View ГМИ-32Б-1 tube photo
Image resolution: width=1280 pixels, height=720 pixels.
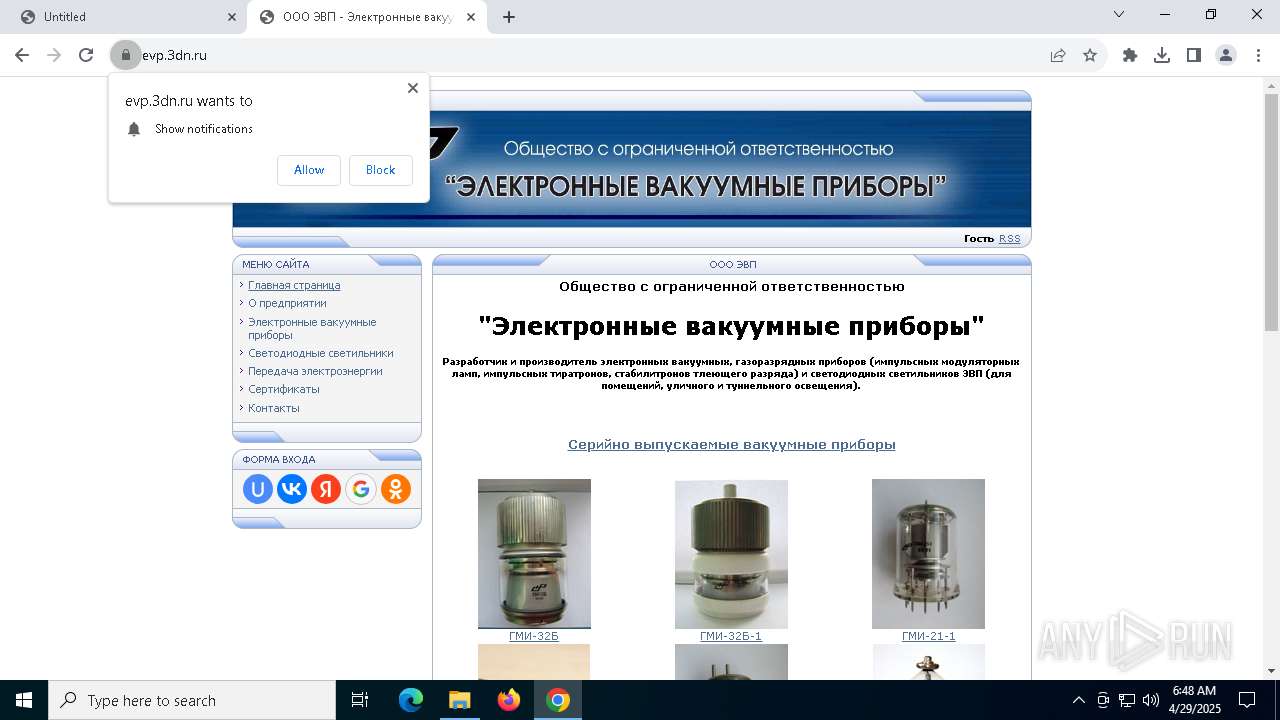731,554
